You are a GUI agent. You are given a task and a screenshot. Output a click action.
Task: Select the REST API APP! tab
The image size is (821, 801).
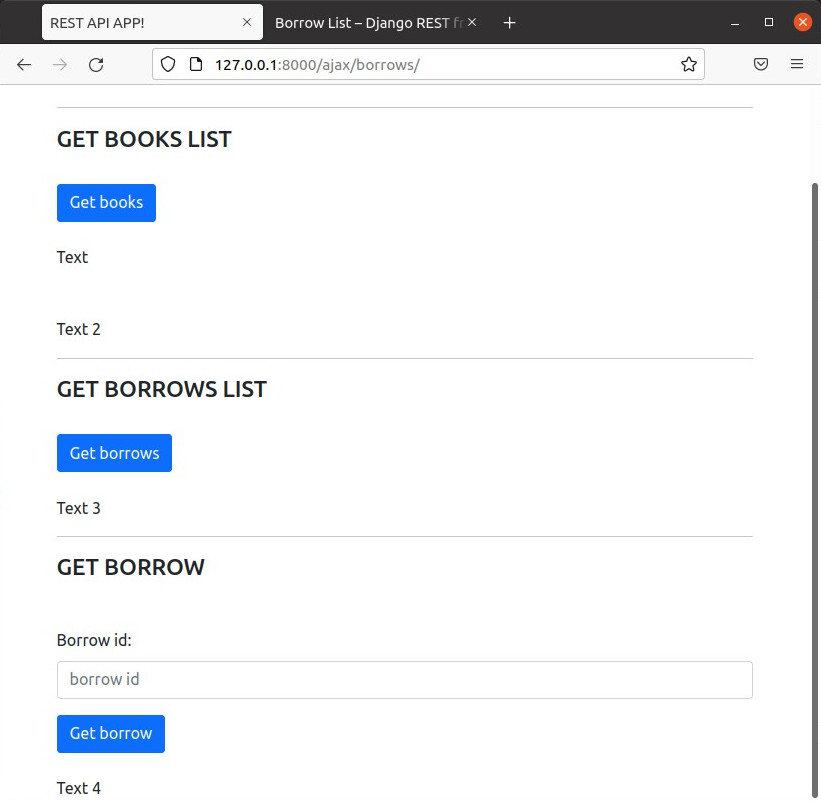[x=140, y=22]
